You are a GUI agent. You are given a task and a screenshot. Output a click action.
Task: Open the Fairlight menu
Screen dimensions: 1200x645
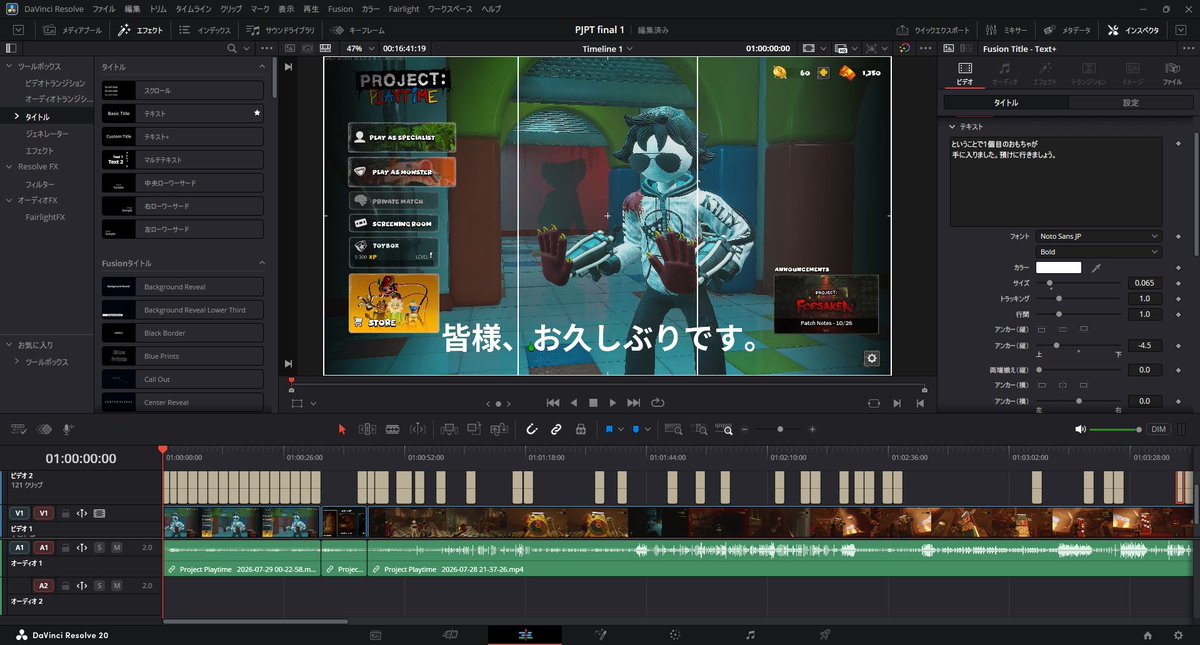point(403,8)
